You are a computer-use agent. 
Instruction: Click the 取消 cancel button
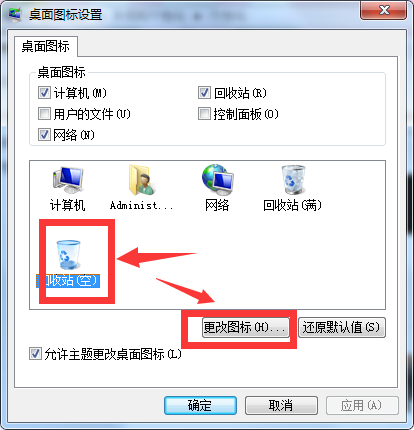[281, 405]
